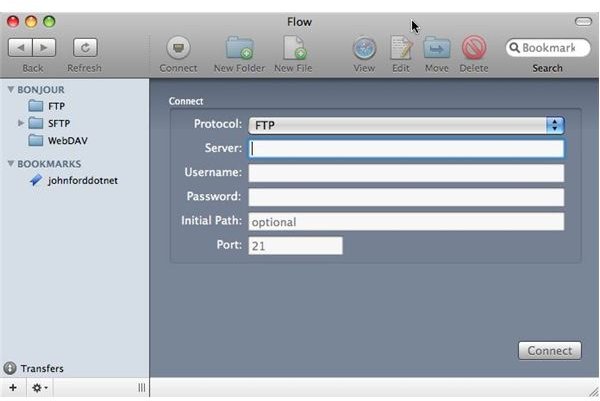Click the bottom-right Connect button
The width and height of the screenshot is (600, 401).
point(549,350)
